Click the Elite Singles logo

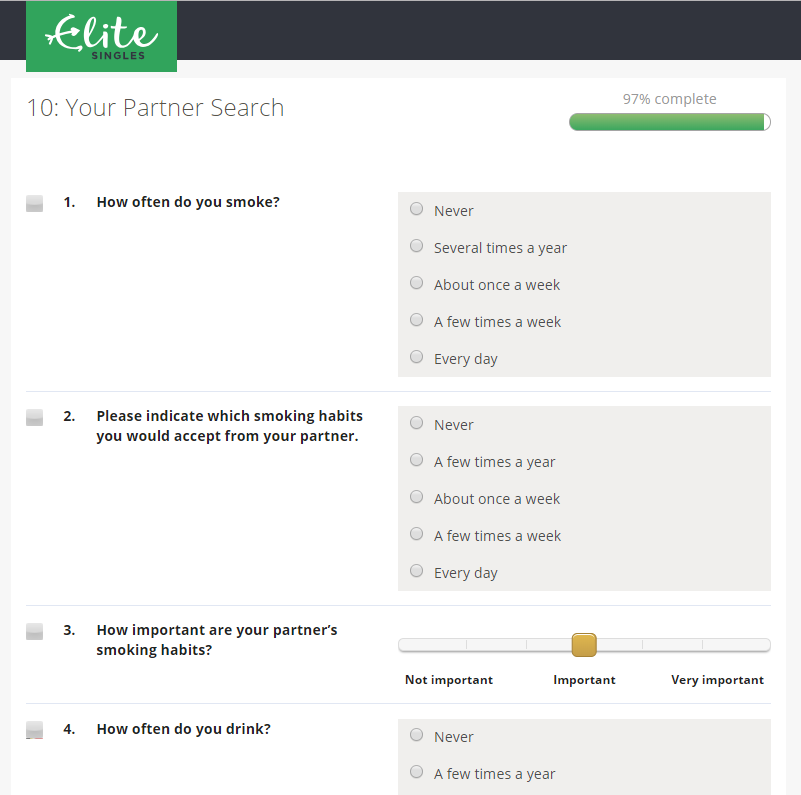[101, 37]
